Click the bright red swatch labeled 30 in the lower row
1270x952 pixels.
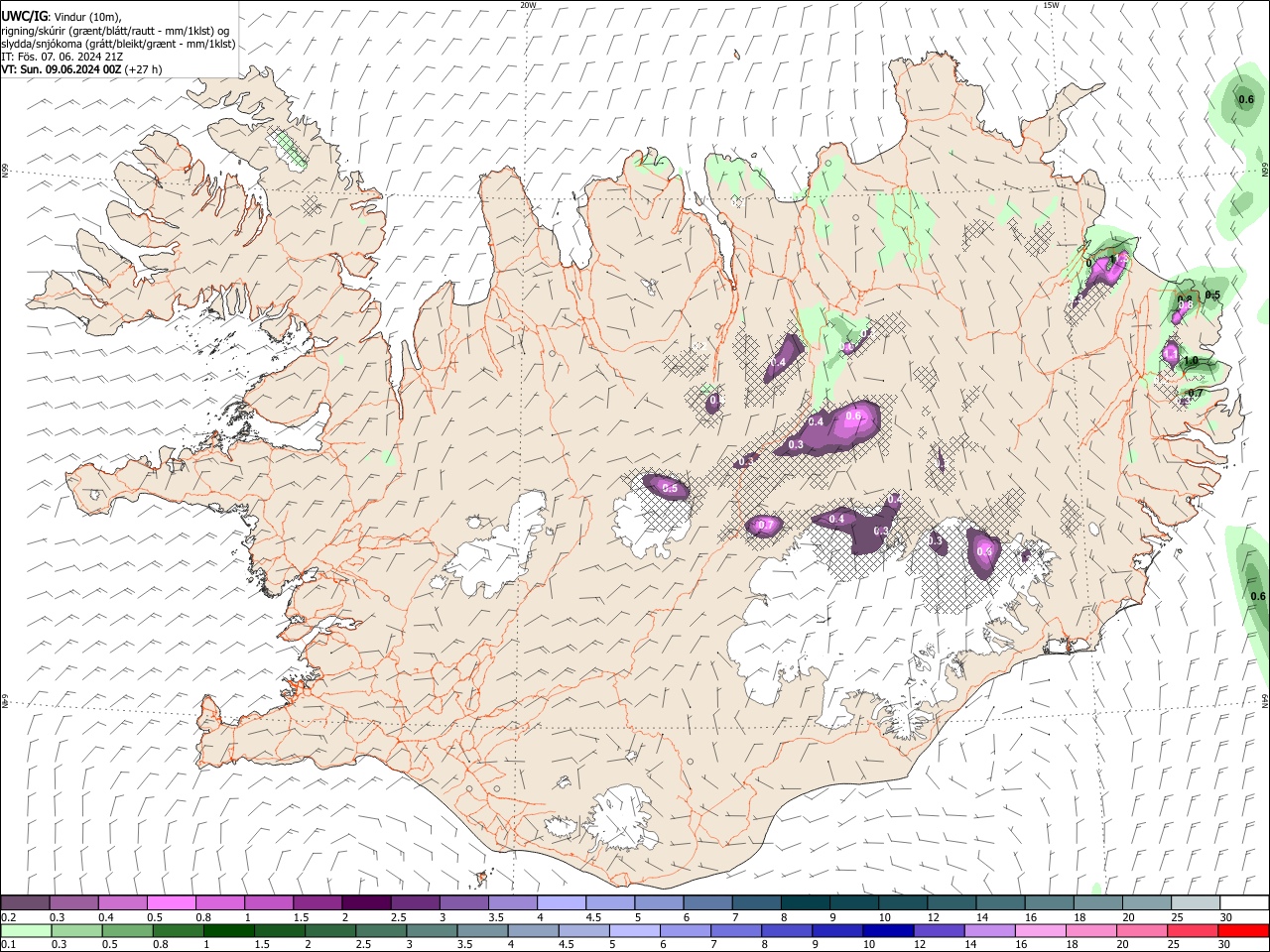click(x=1242, y=931)
